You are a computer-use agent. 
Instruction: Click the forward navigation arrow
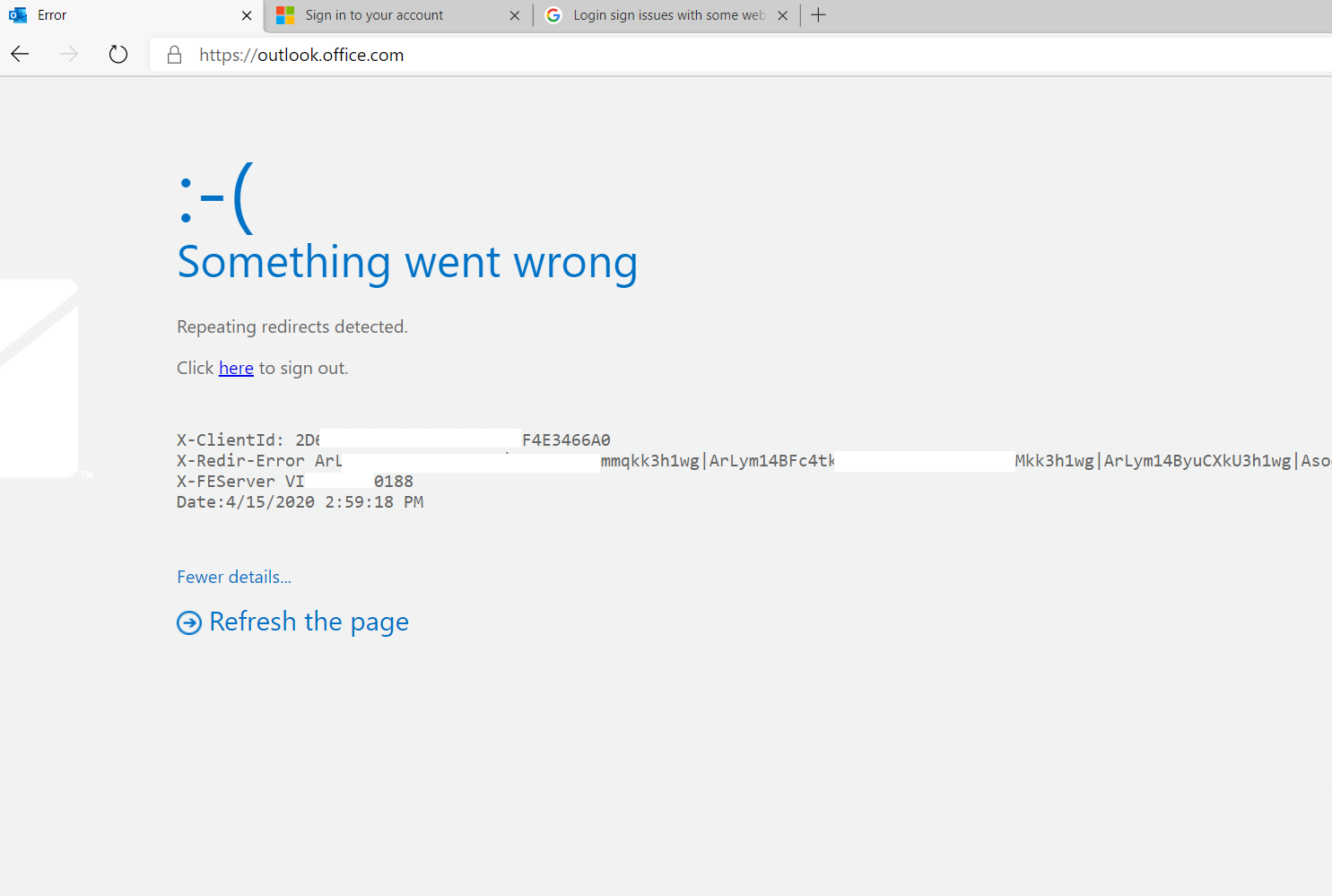point(69,55)
